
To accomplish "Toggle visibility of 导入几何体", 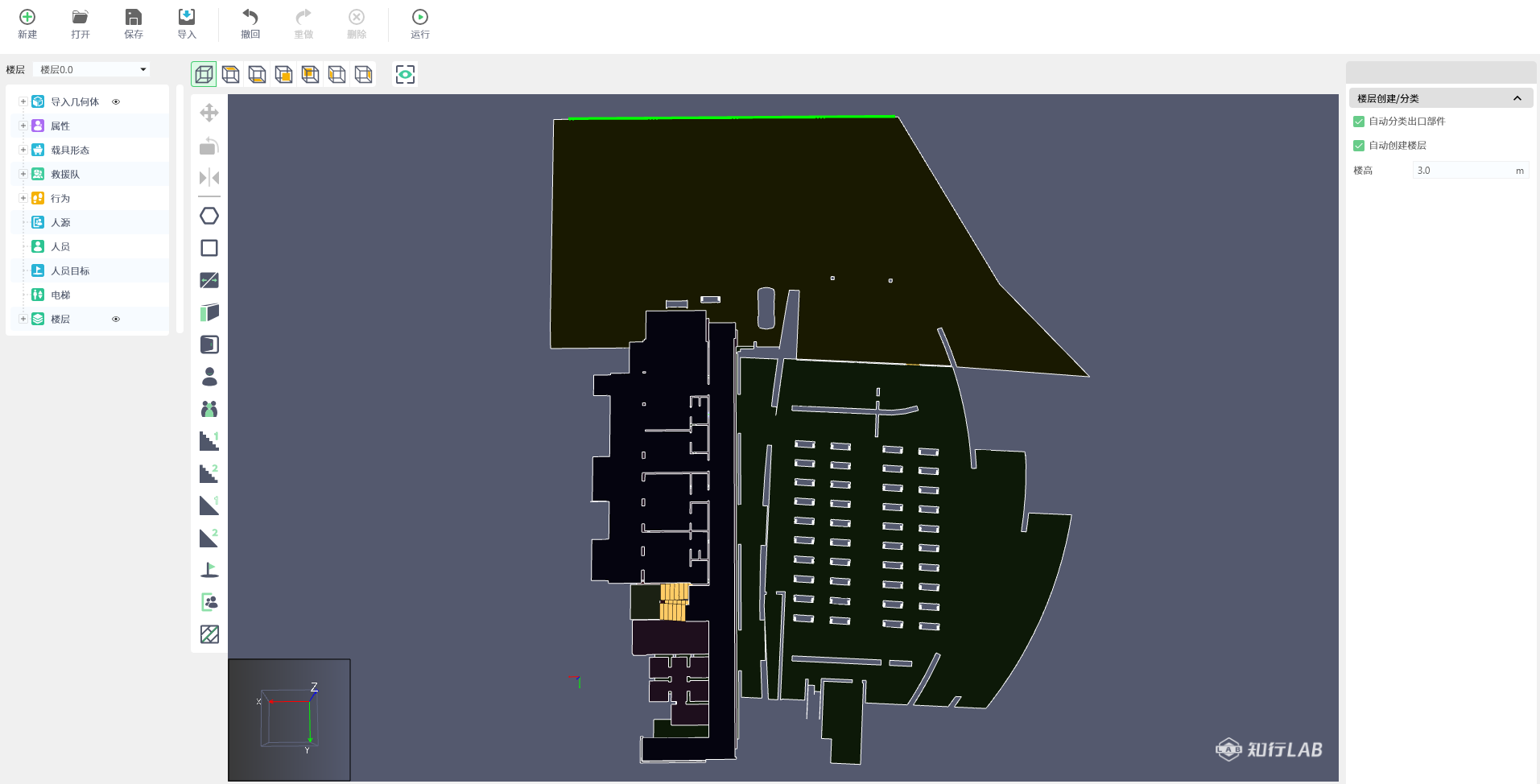I will [116, 102].
